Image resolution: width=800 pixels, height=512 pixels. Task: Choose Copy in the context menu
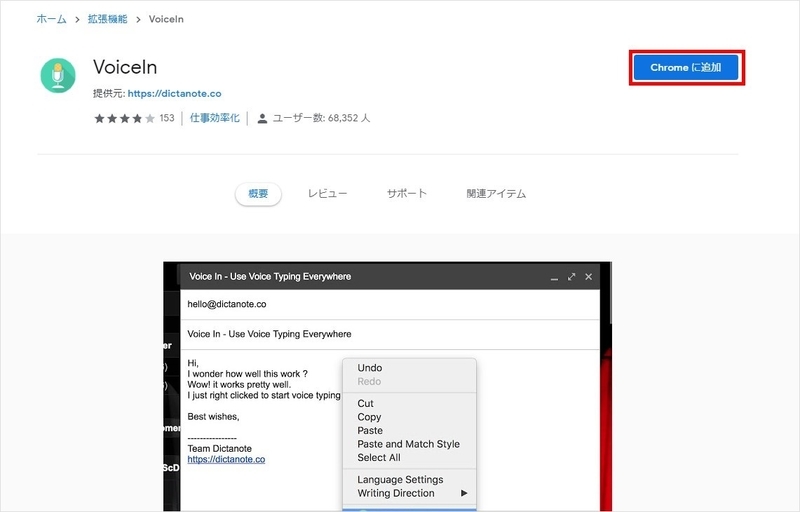pyautogui.click(x=369, y=417)
